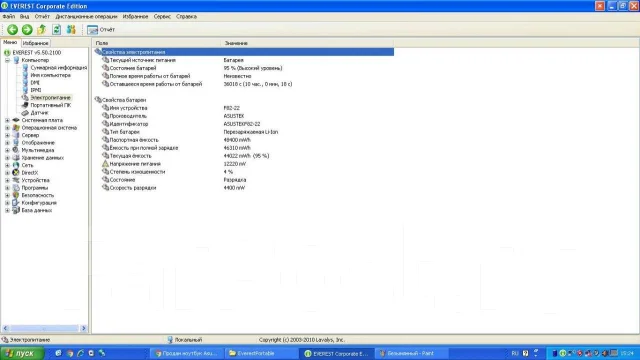Click the two-people toolbar icon
This screenshot has width=640, height=360.
tap(71, 29)
